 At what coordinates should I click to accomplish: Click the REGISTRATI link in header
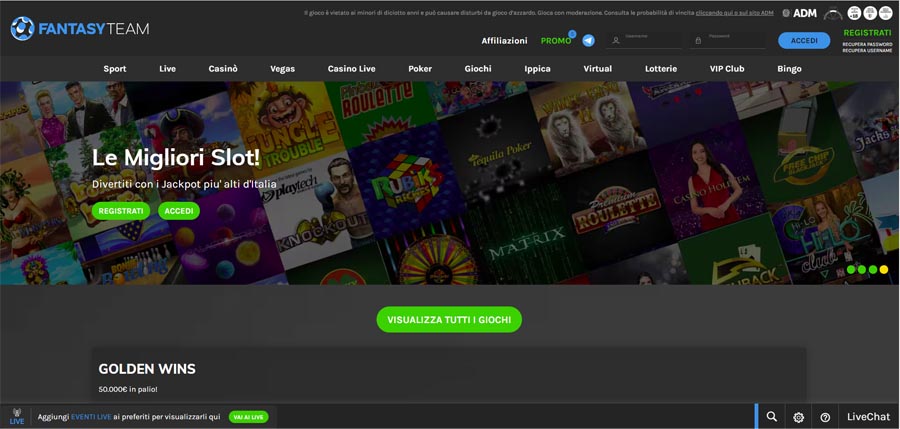[867, 33]
